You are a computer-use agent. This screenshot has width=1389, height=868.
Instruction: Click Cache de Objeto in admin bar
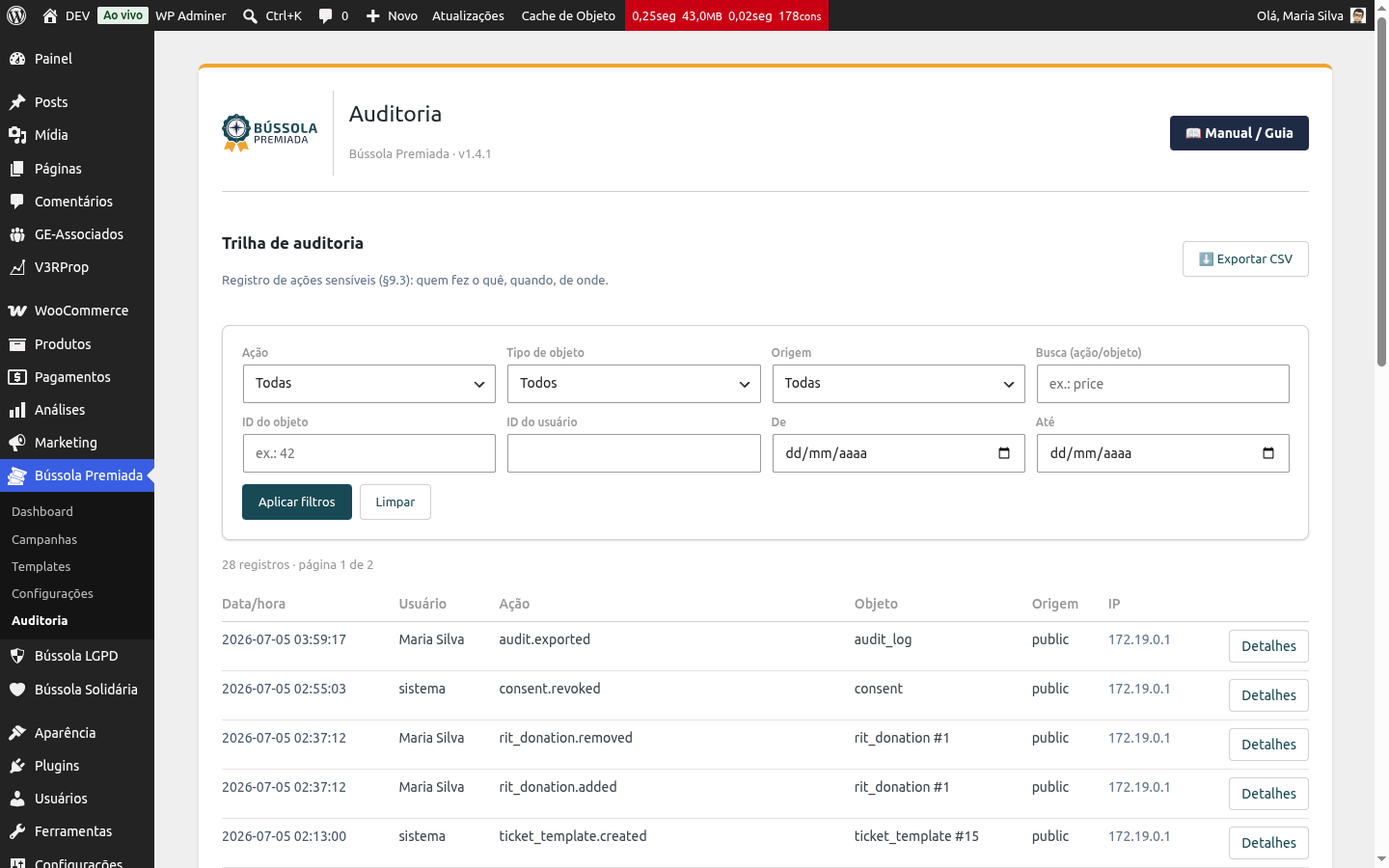(568, 15)
